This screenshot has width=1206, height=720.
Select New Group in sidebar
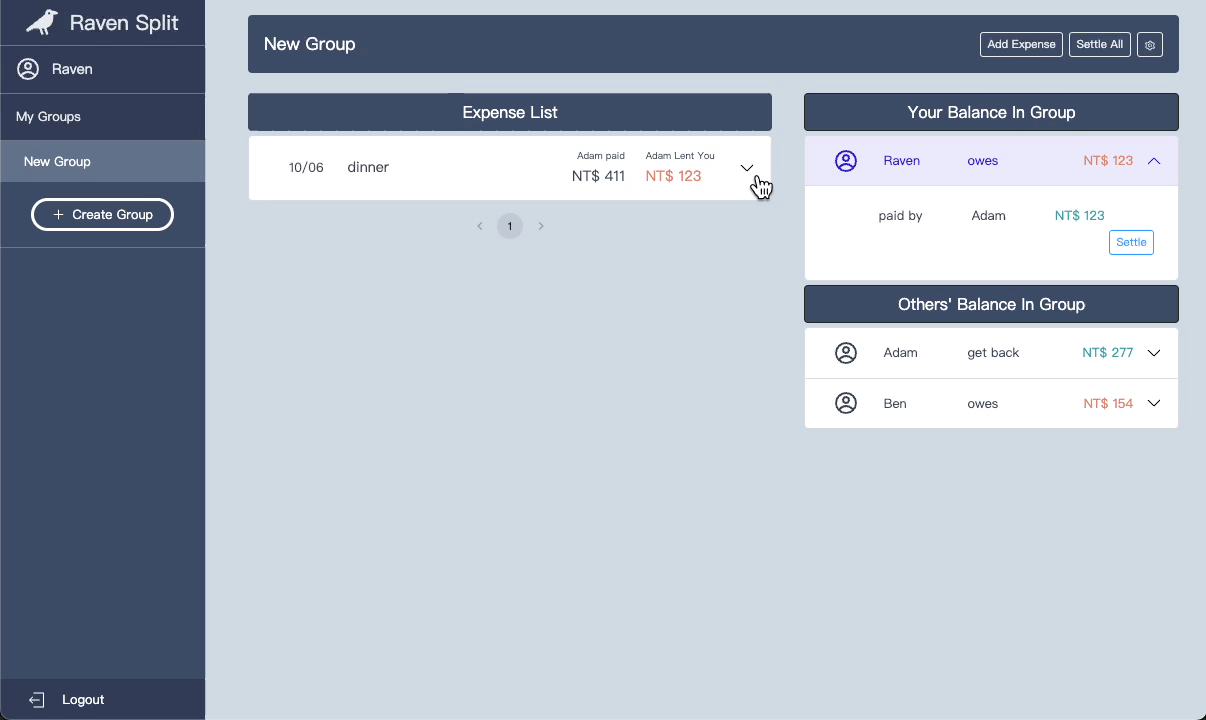[102, 161]
